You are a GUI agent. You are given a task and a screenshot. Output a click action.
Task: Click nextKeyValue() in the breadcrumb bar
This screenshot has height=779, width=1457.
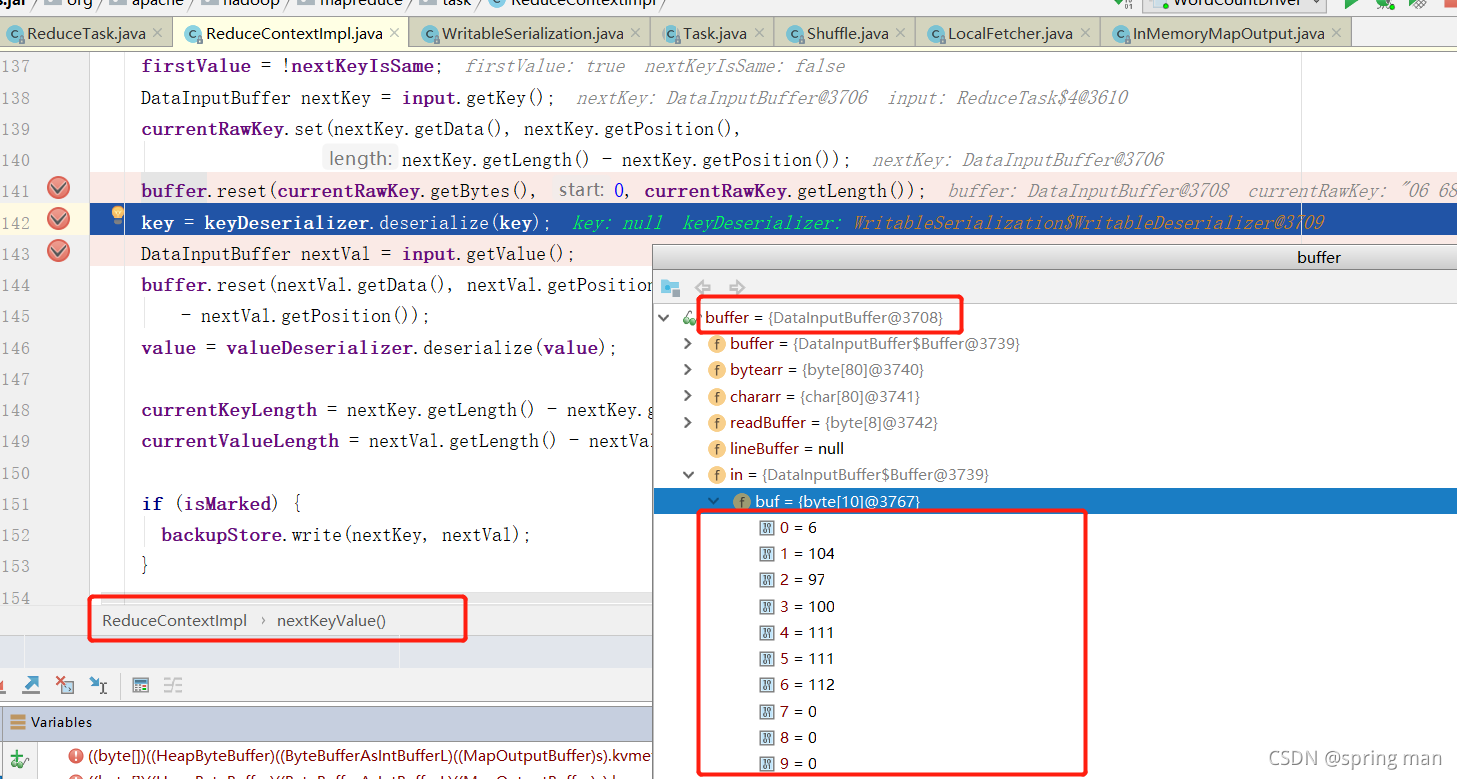[331, 620]
